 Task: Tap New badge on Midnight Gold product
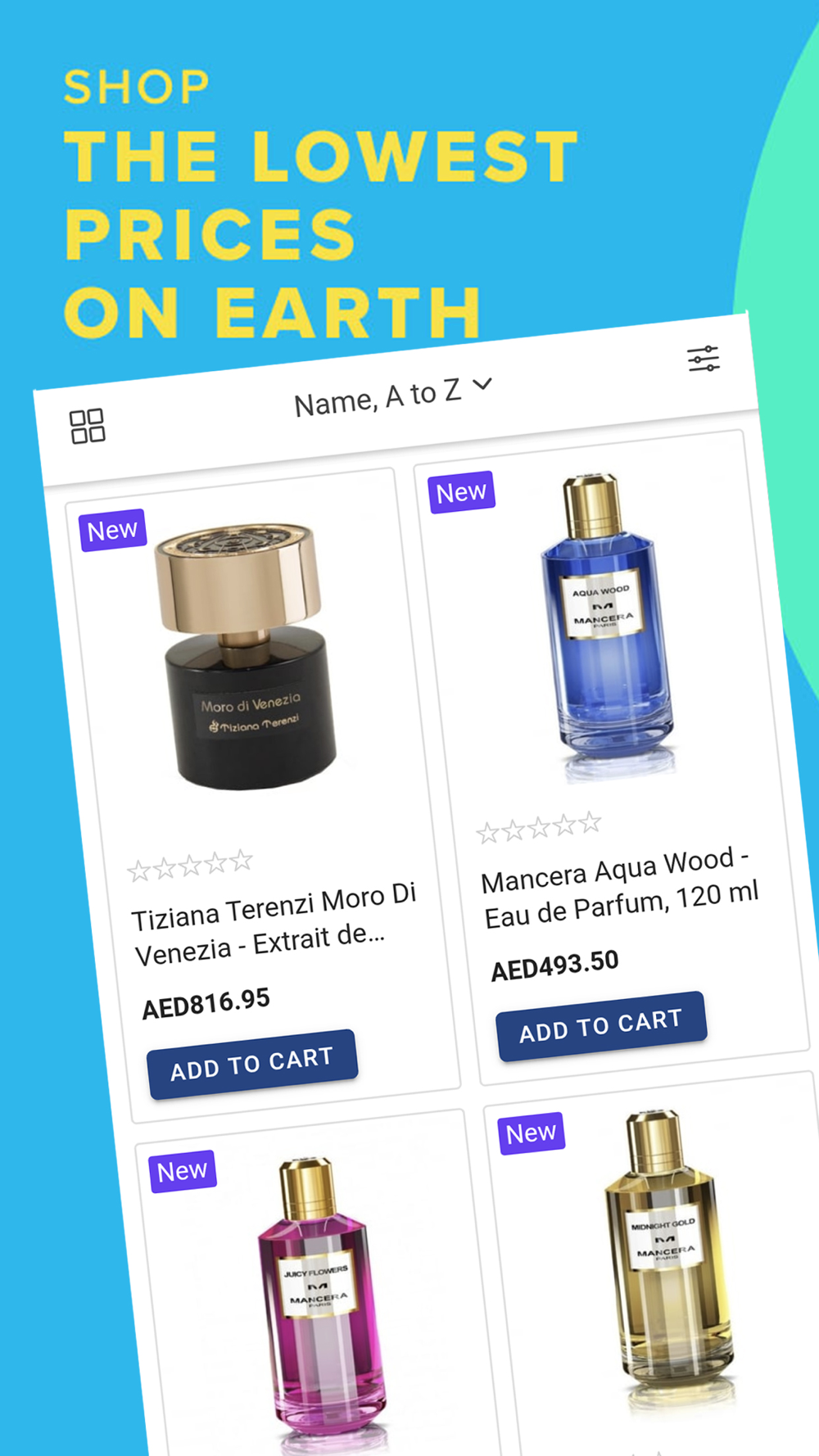pos(531,1133)
